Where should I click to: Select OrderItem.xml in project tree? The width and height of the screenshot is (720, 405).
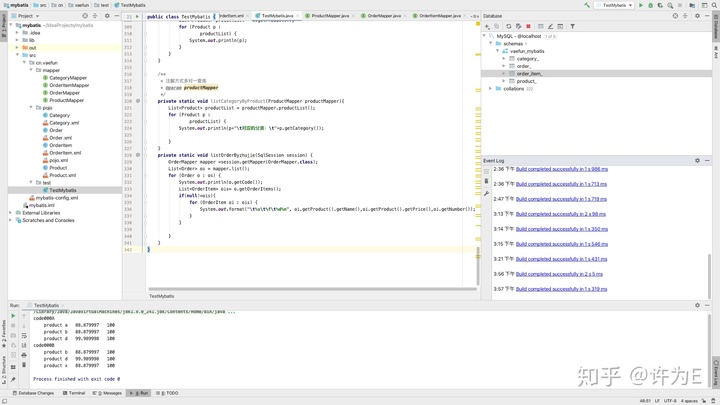point(65,152)
